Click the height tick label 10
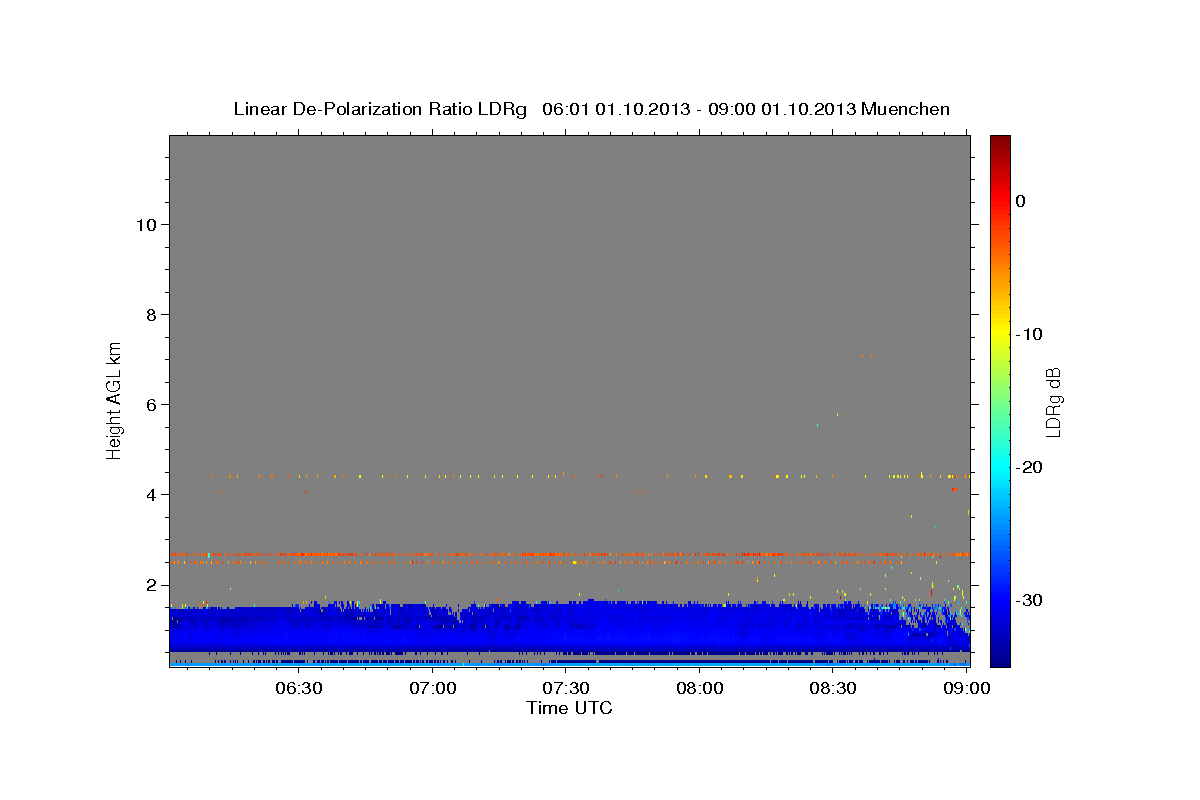1200x800 pixels. tap(145, 224)
